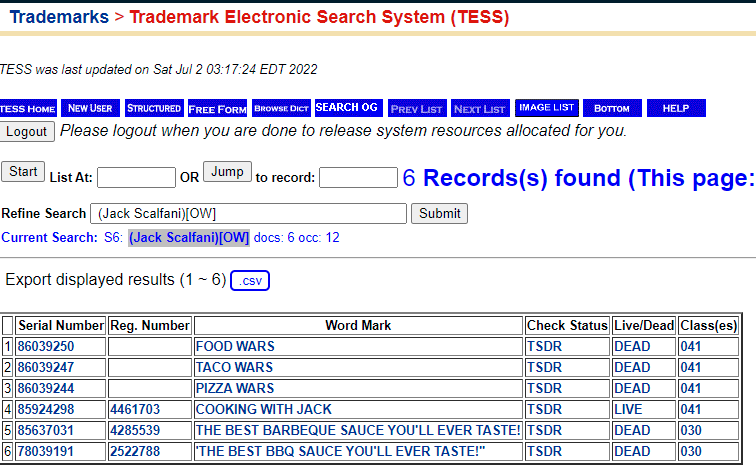Image resolution: width=756 pixels, height=471 pixels.
Task: Click the Reg. Number column header
Action: click(150, 325)
